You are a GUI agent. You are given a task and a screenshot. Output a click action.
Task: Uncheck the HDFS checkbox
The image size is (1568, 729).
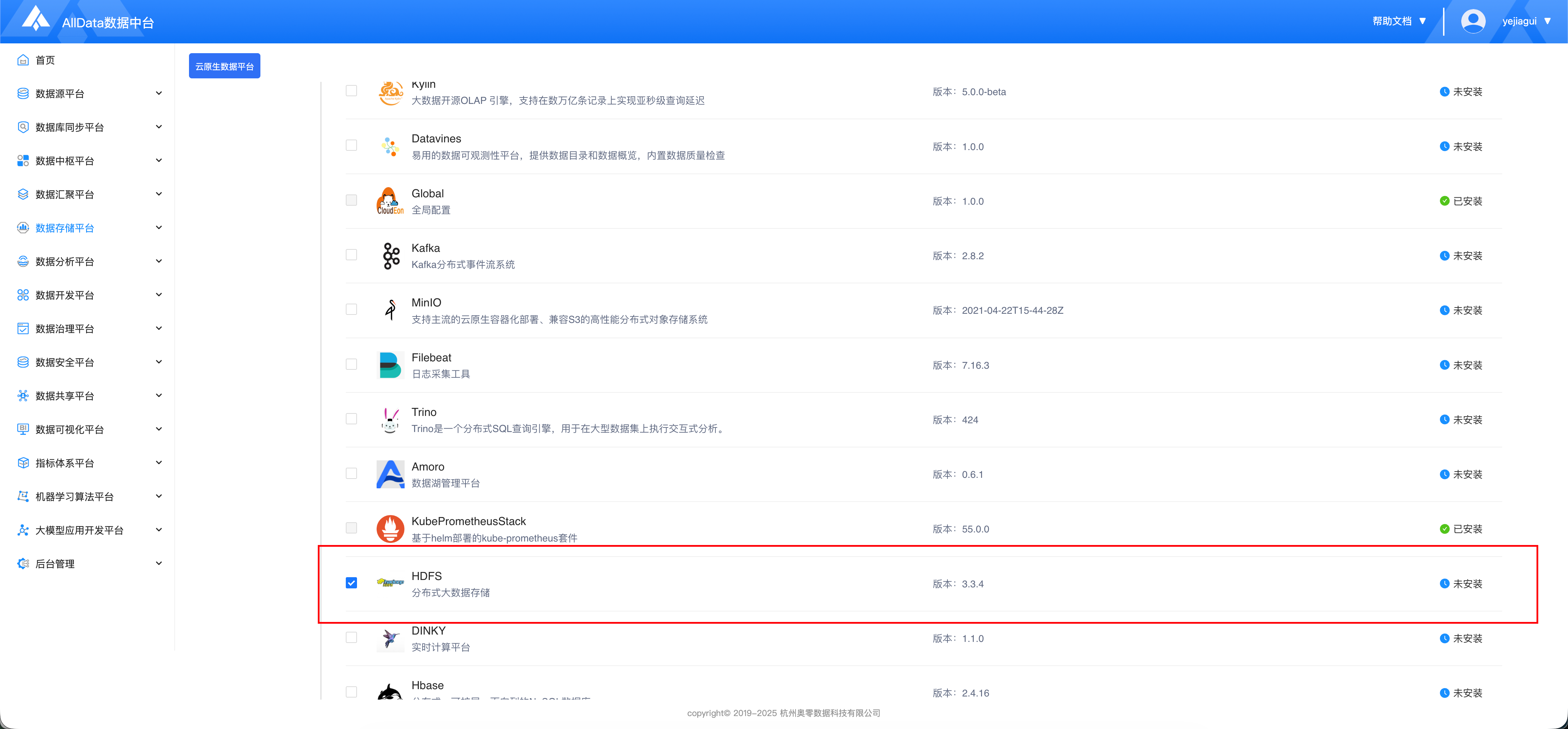351,583
